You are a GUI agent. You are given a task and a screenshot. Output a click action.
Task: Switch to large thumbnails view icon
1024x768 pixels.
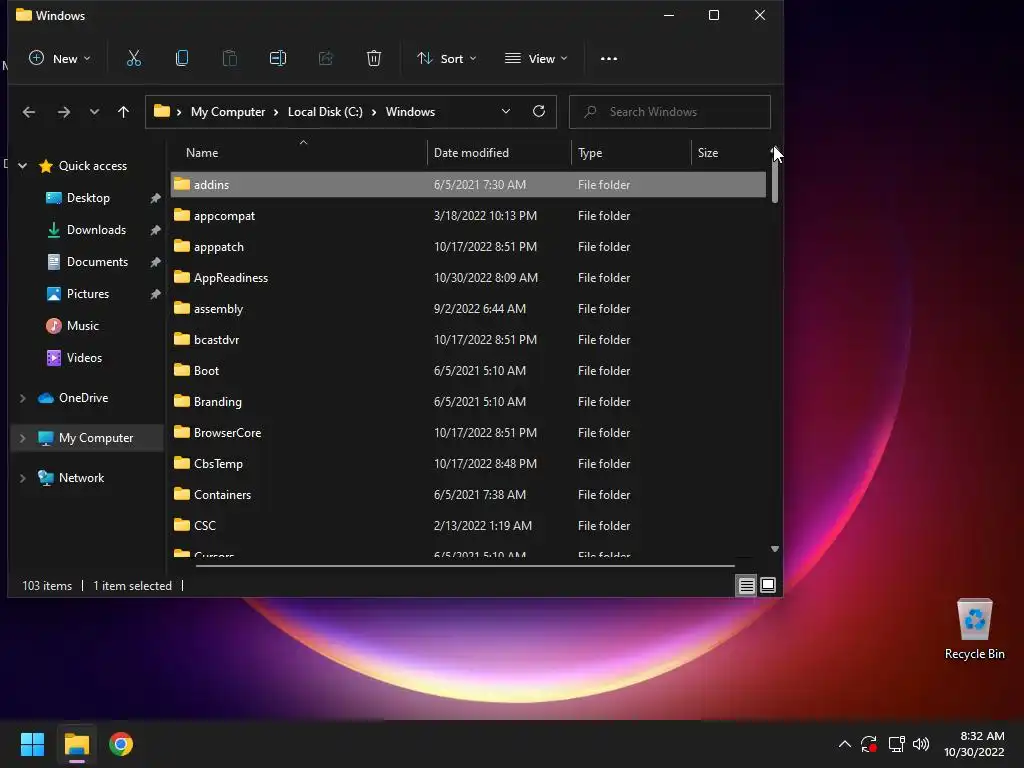(x=768, y=586)
